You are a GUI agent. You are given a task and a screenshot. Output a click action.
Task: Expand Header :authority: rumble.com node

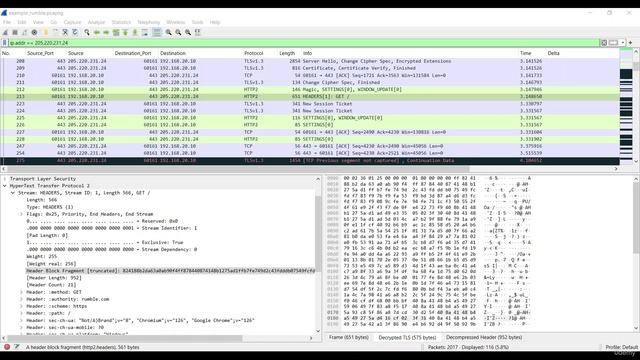[x=21, y=299]
